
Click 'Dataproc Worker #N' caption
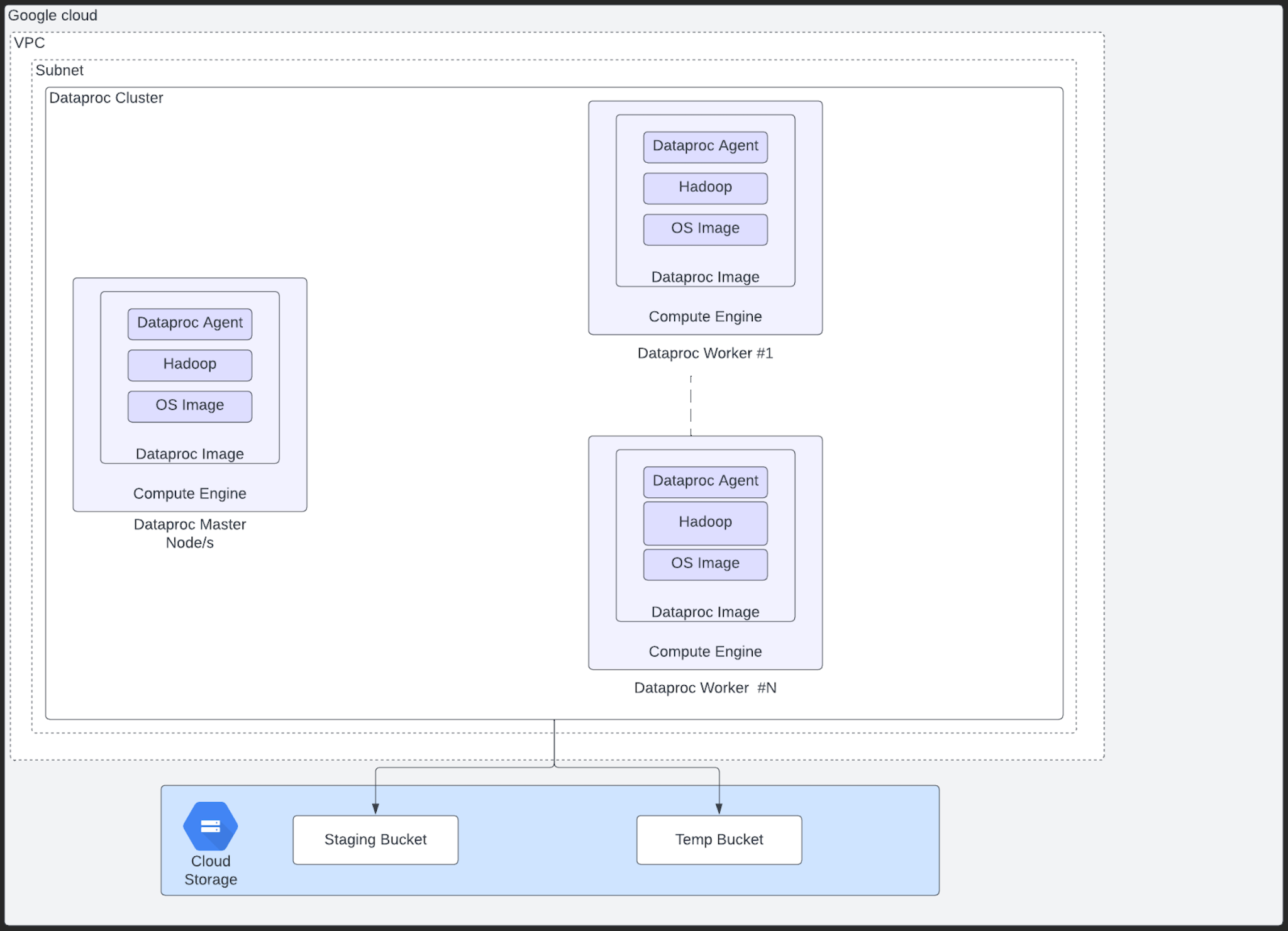coord(705,688)
